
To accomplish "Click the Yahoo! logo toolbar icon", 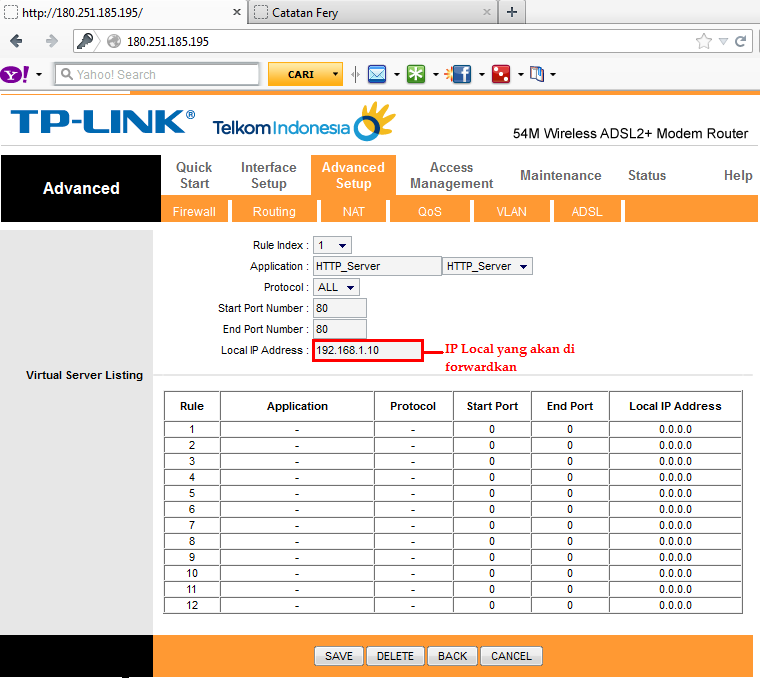I will click(15, 75).
